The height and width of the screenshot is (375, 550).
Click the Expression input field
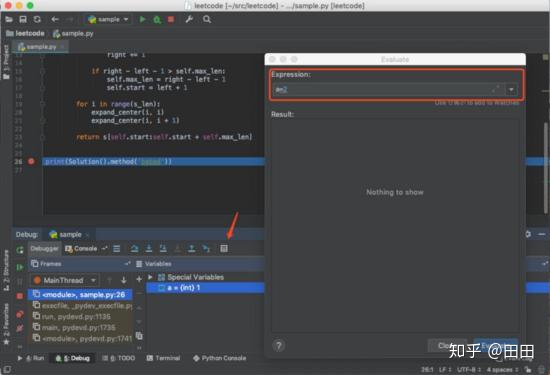[x=388, y=90]
